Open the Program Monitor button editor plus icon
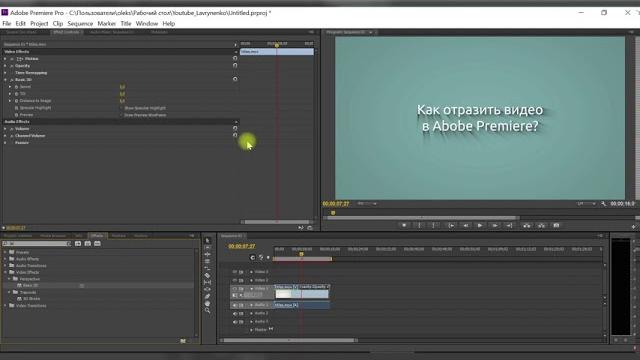This screenshot has height=360, width=640. point(633,227)
